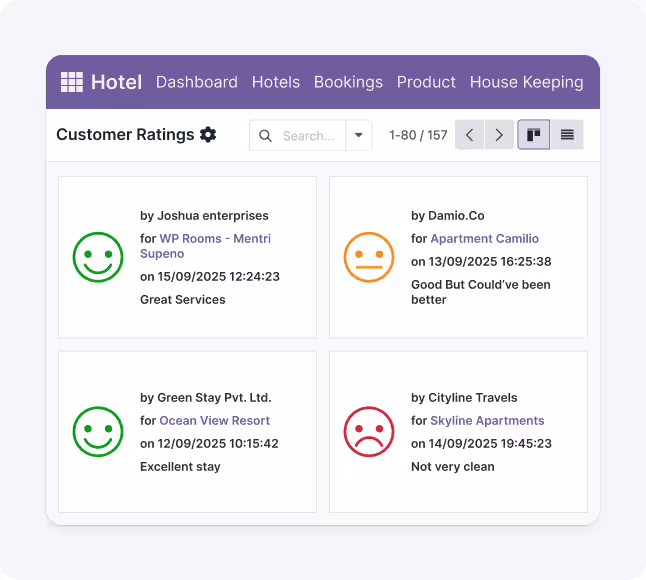Open the Customer Ratings settings gear
646x580 pixels.
[x=208, y=135]
